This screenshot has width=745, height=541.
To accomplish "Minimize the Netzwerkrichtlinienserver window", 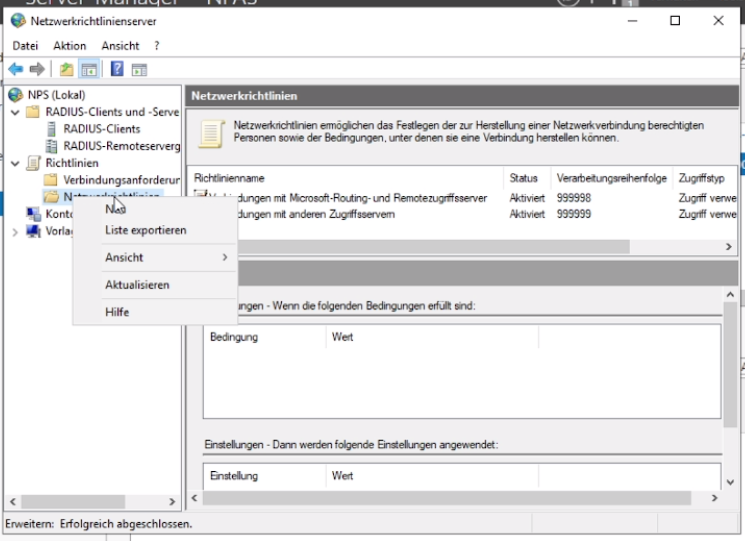I will click(632, 20).
